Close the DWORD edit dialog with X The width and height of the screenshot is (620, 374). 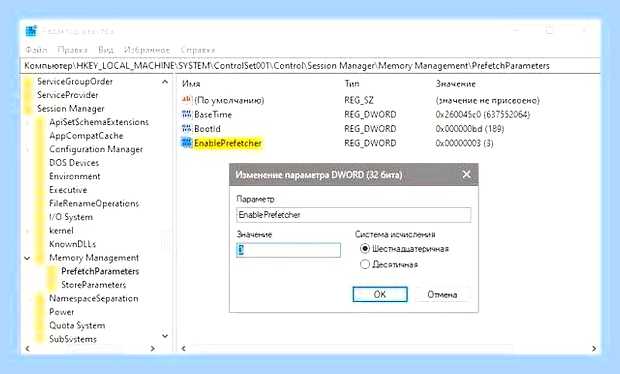click(467, 174)
